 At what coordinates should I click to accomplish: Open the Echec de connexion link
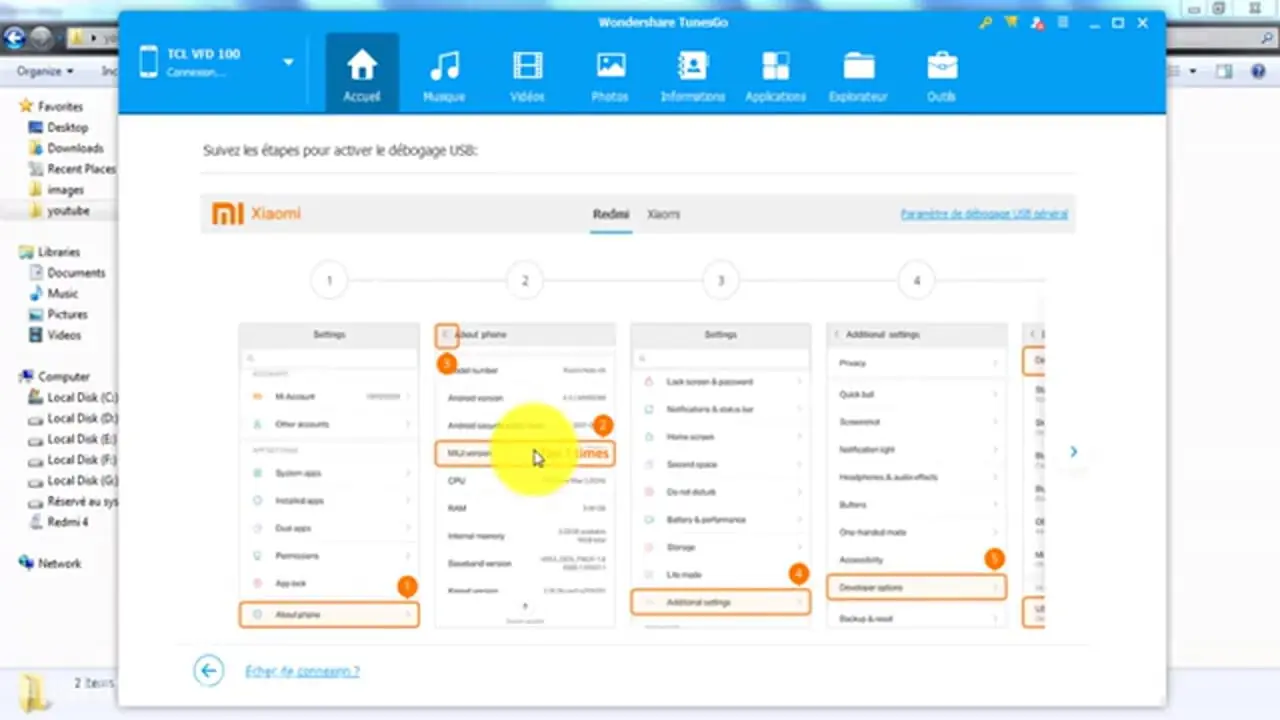(302, 671)
